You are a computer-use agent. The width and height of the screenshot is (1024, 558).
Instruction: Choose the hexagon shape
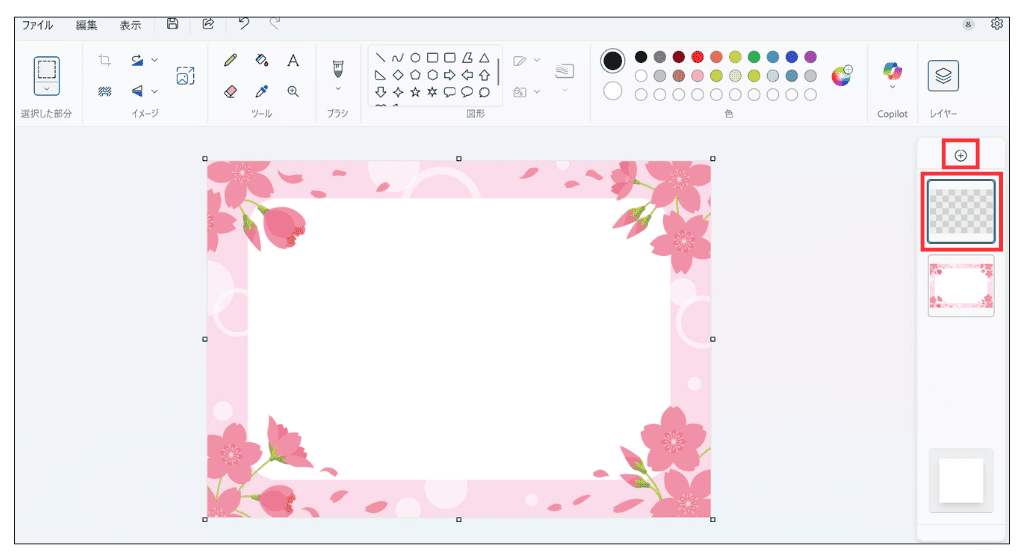click(432, 75)
